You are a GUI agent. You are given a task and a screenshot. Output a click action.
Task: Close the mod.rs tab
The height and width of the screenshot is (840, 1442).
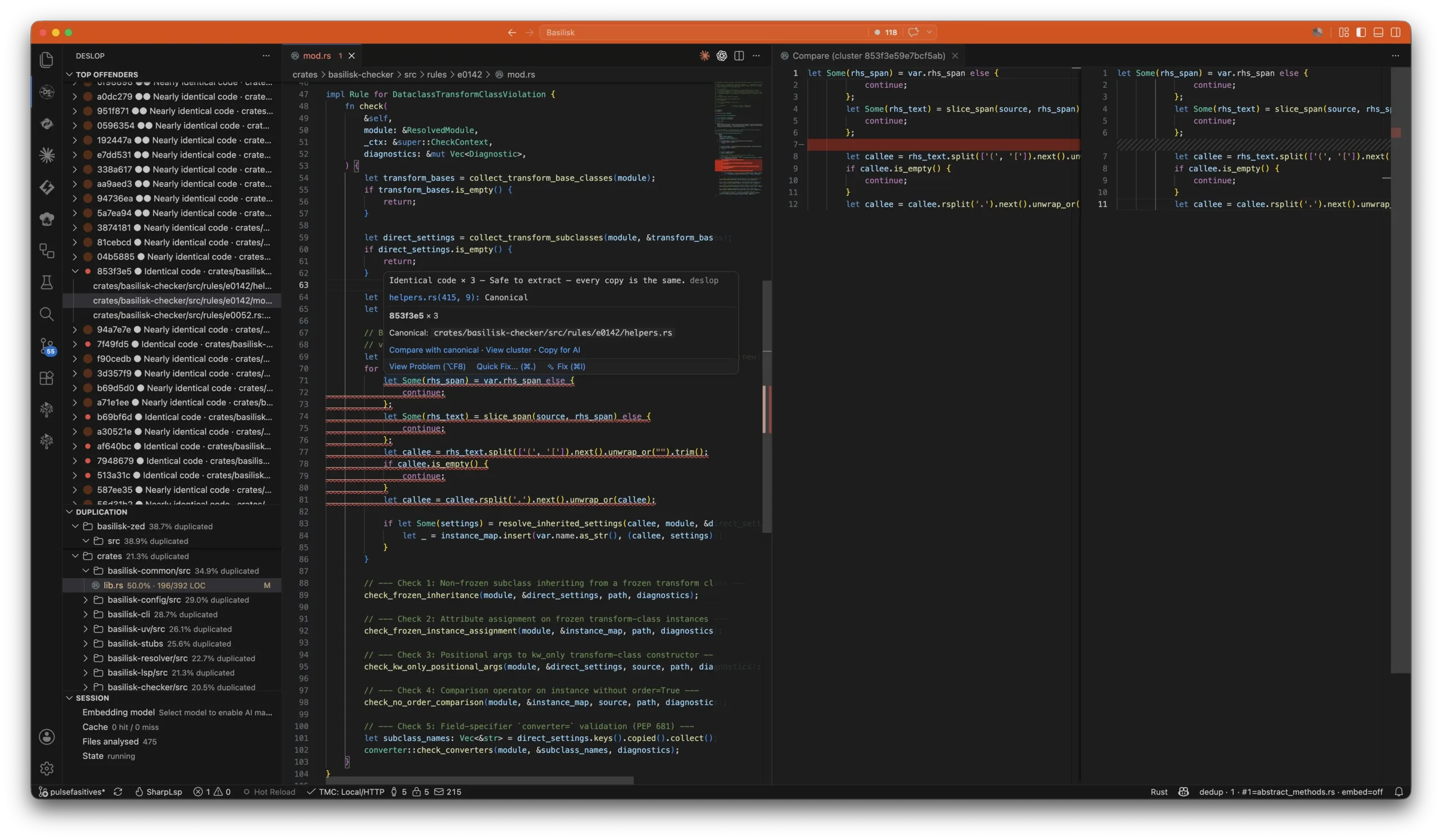[x=351, y=56]
